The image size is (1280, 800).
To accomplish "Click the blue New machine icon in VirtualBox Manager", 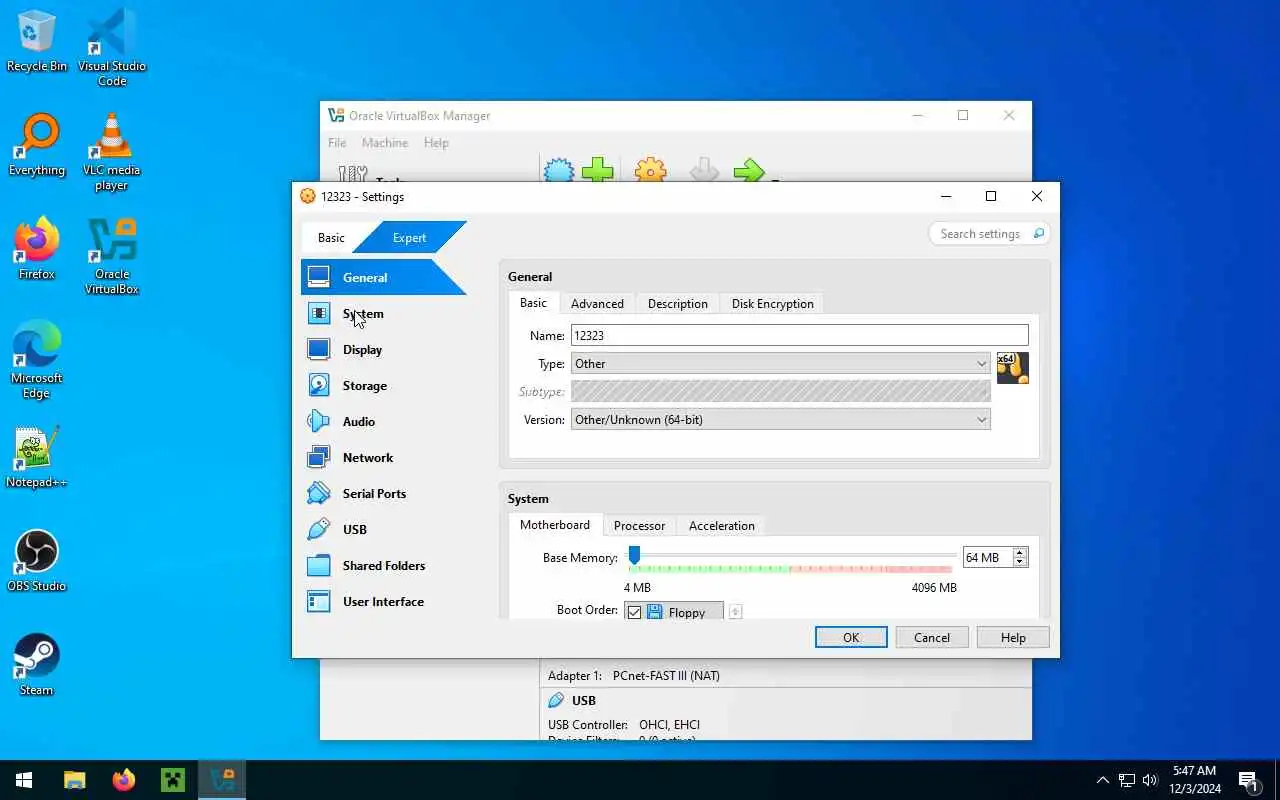I will [x=559, y=170].
